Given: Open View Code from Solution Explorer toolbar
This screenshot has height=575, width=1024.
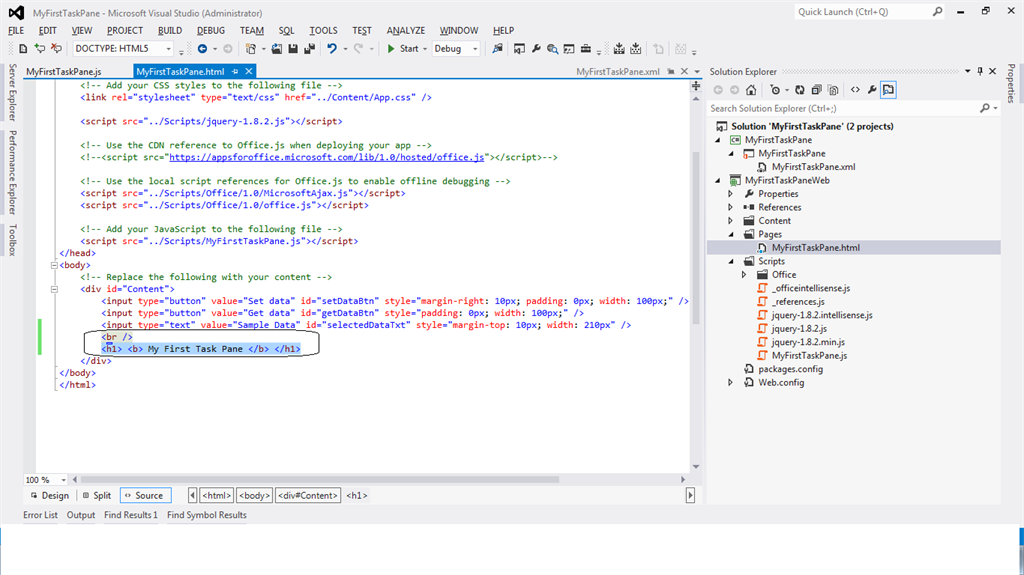Looking at the screenshot, I should click(855, 90).
